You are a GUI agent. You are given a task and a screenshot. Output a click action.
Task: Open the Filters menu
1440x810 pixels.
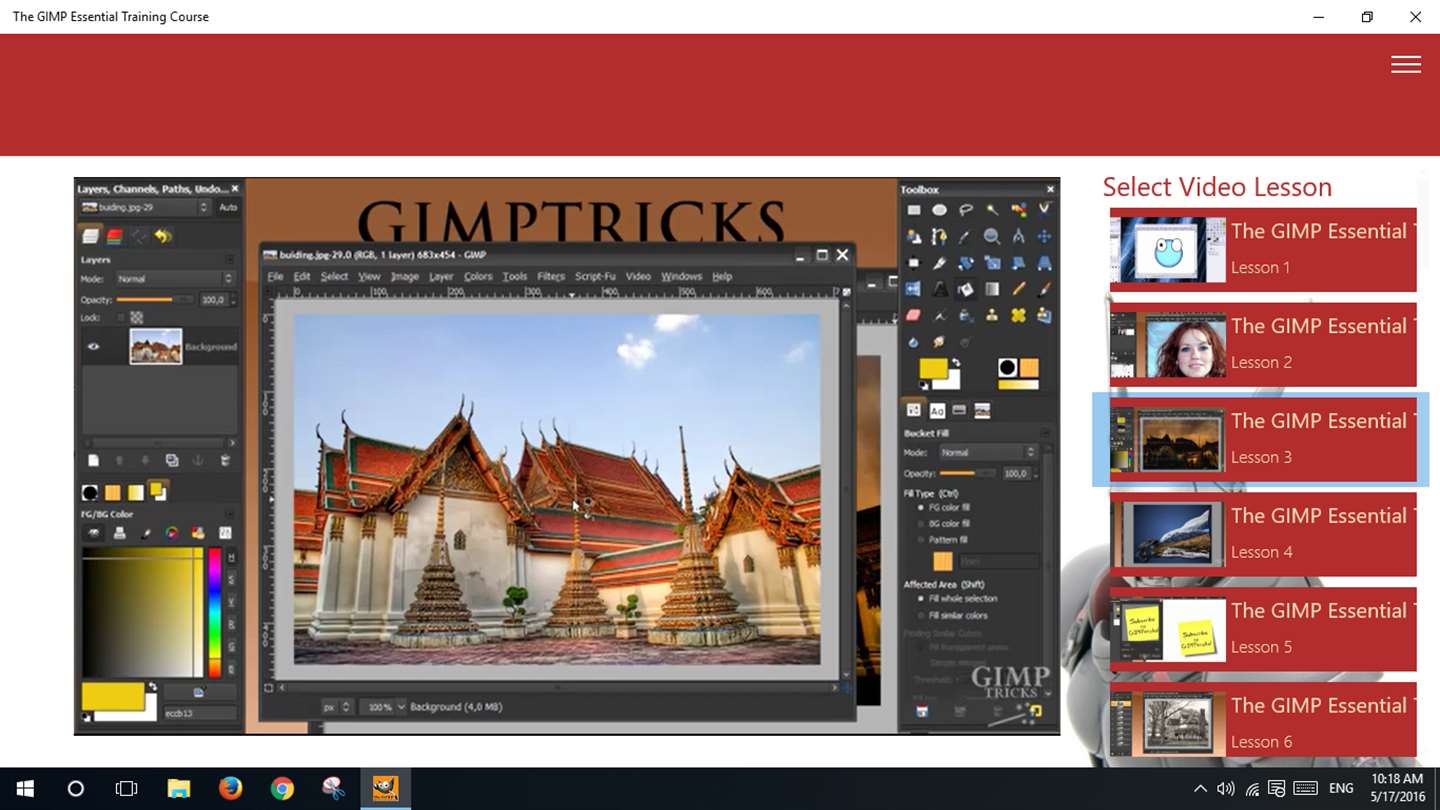pyautogui.click(x=551, y=276)
